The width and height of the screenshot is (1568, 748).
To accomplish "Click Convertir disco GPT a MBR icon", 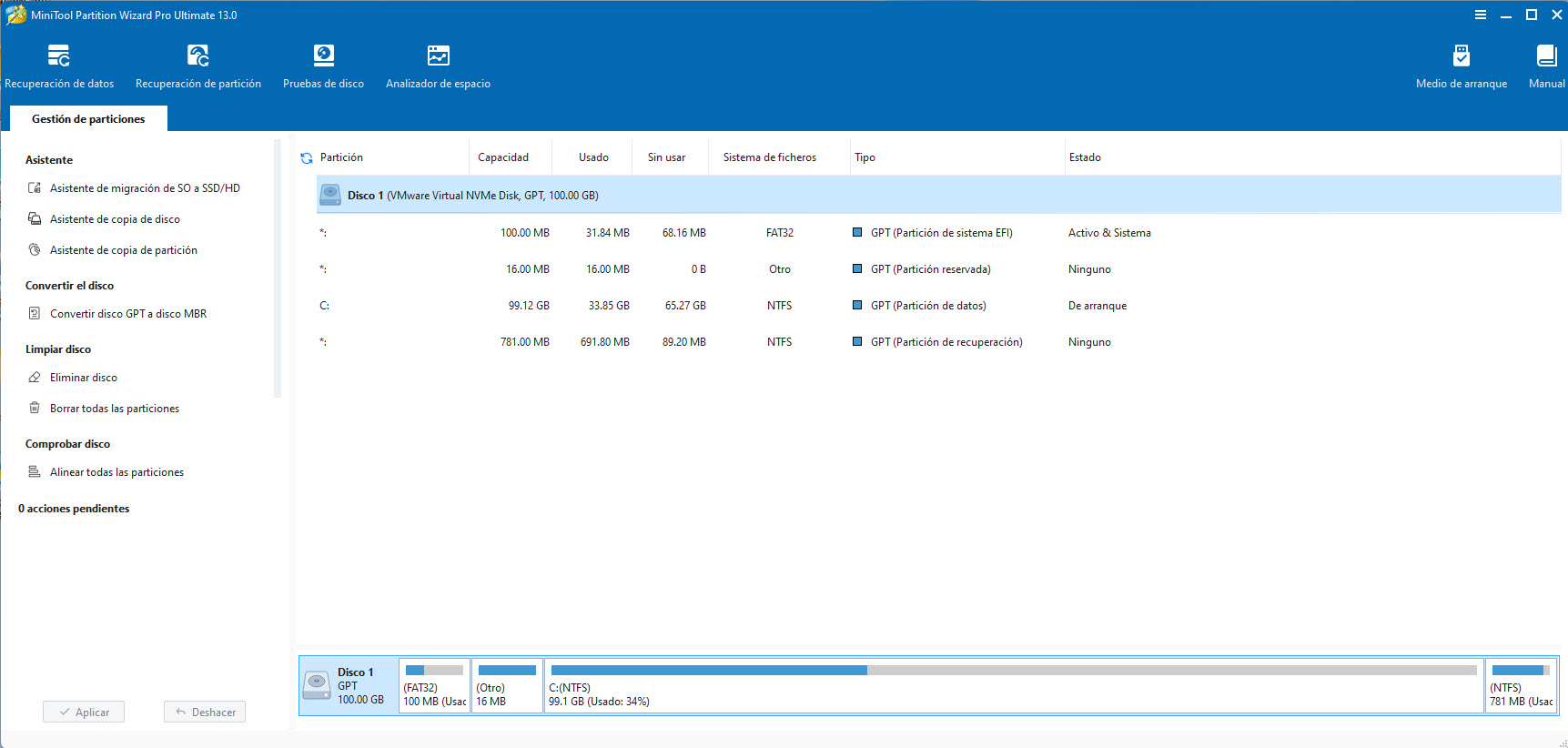I will pos(35,314).
